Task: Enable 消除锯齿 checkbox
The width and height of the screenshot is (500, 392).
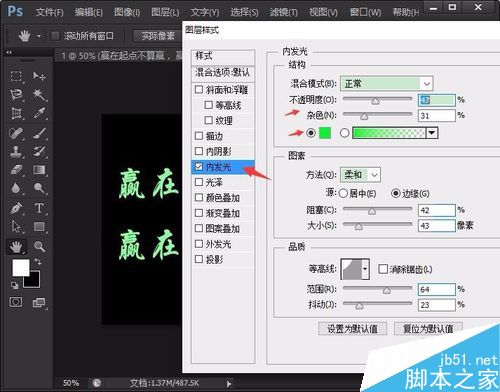Action: pyautogui.click(x=383, y=269)
